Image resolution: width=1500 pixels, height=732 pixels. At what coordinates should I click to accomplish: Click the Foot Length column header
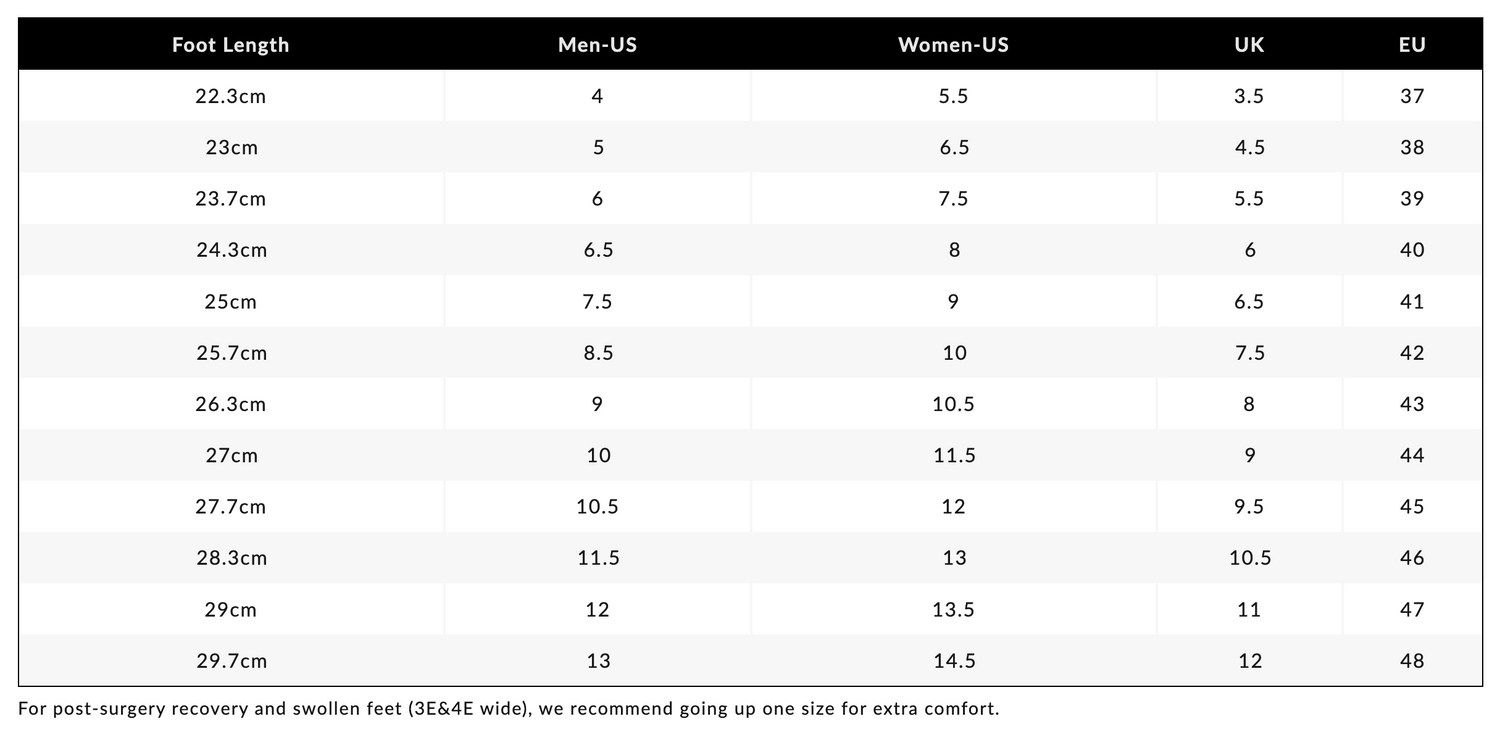click(x=231, y=44)
